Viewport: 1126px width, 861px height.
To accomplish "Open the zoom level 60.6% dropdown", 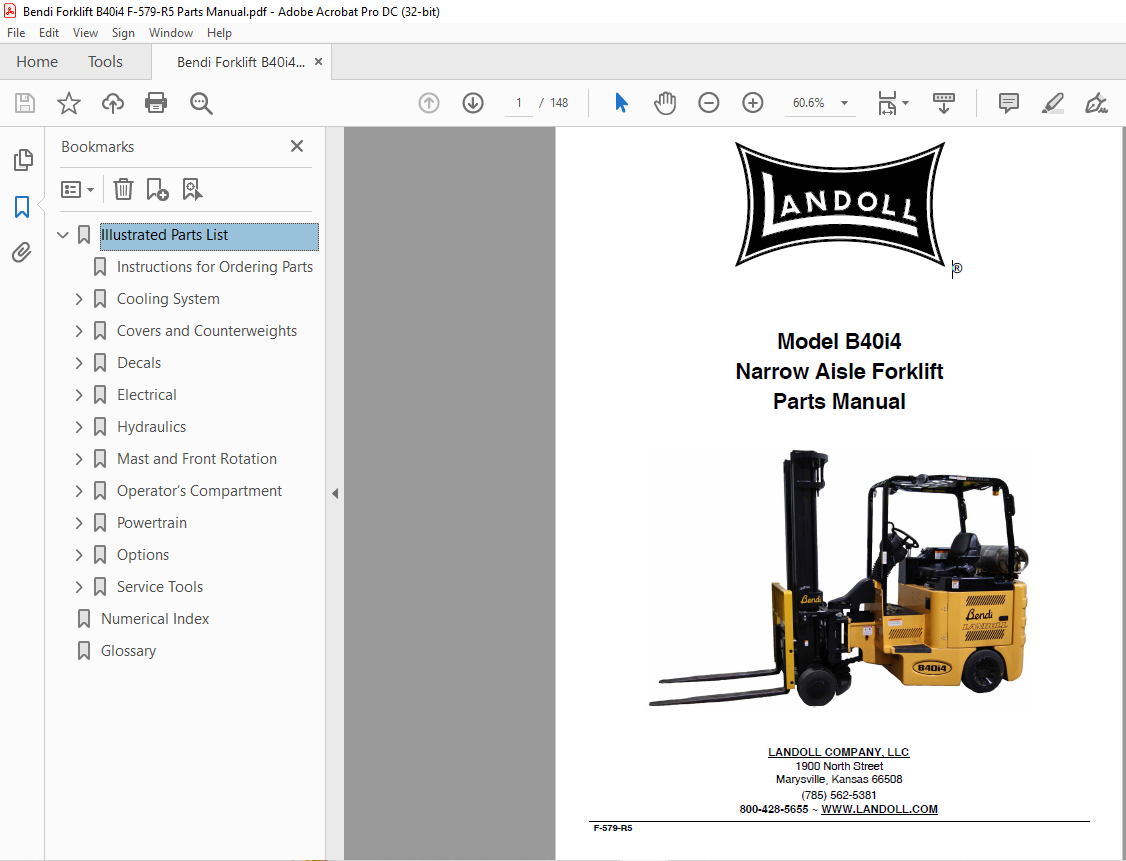I will (844, 103).
